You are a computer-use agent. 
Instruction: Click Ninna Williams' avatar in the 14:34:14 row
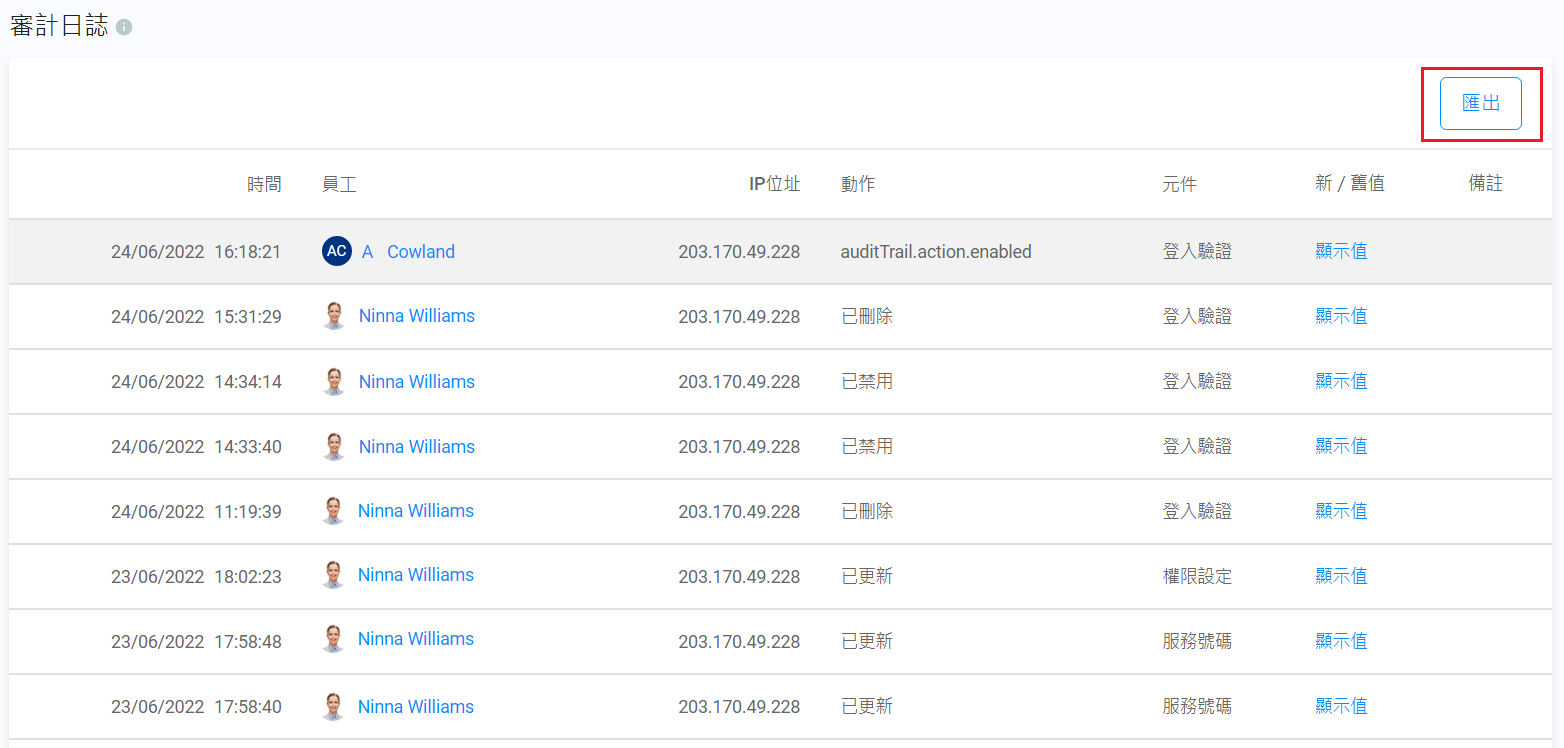(334, 381)
